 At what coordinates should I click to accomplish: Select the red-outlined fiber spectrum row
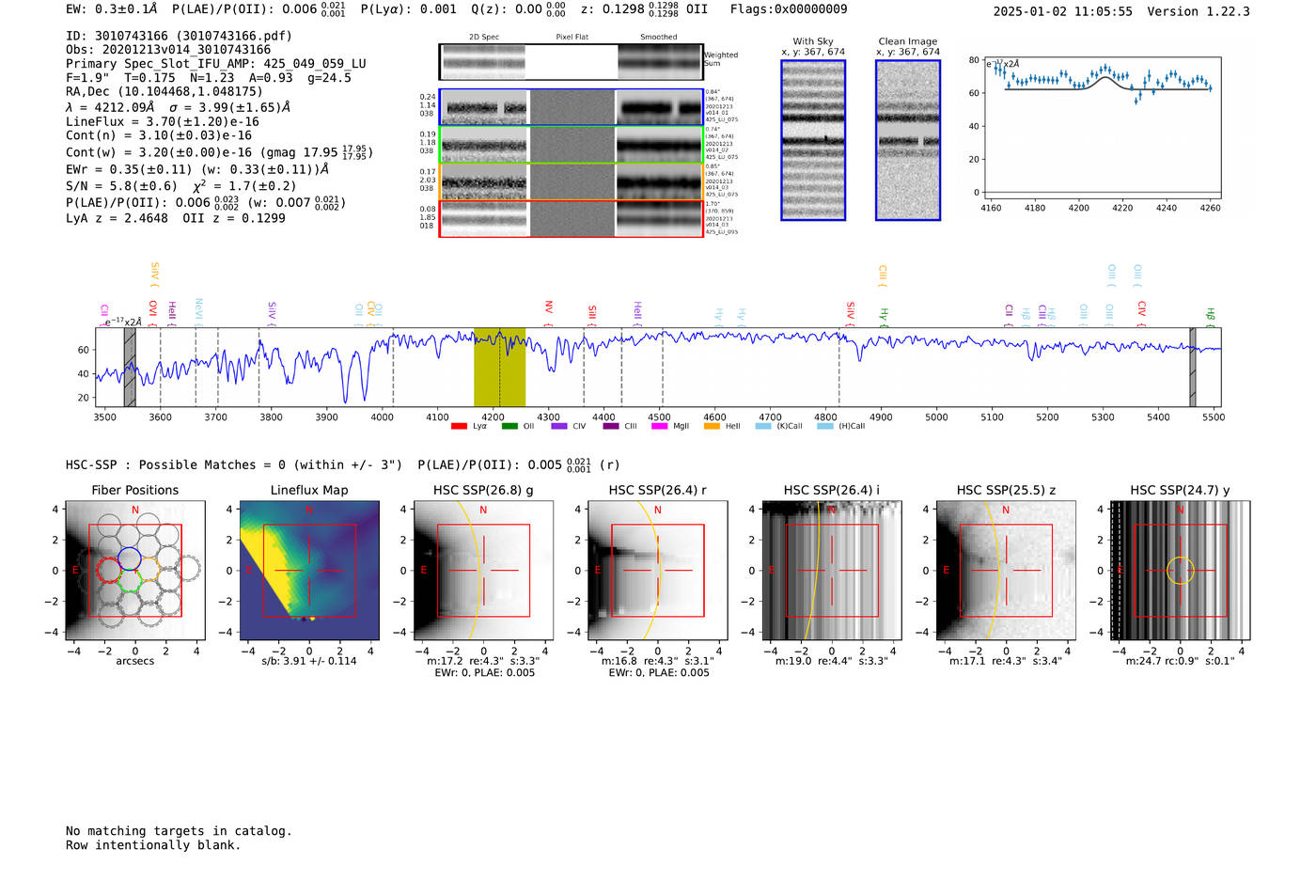point(571,219)
